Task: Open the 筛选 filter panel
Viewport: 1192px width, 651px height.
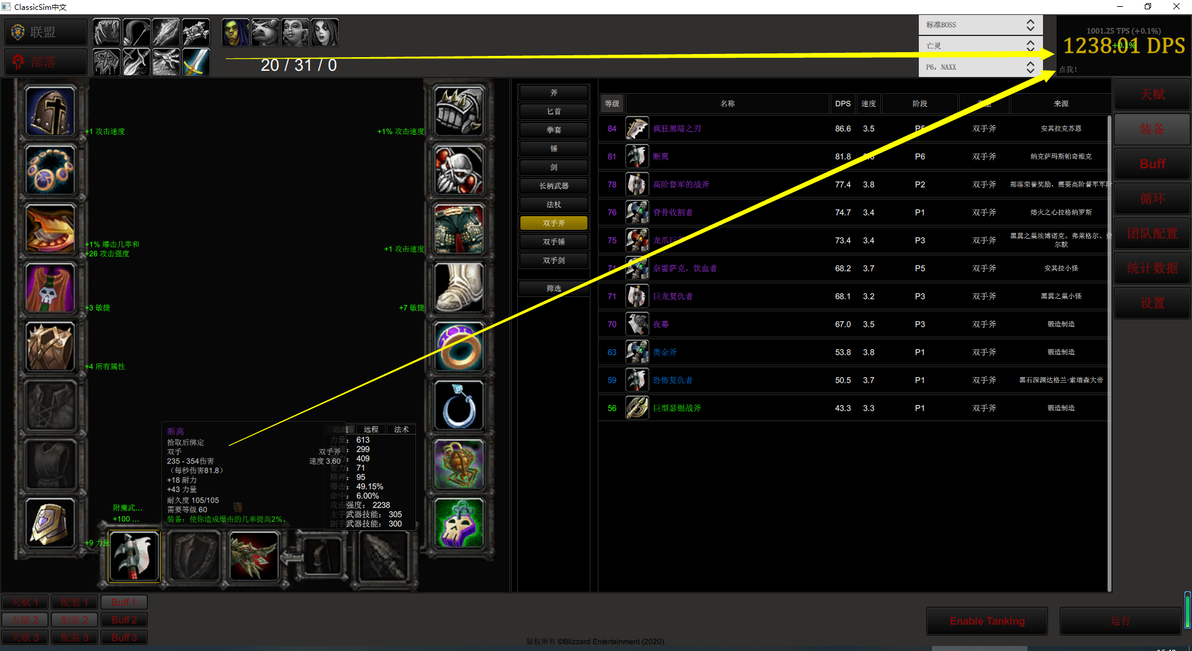Action: (553, 288)
